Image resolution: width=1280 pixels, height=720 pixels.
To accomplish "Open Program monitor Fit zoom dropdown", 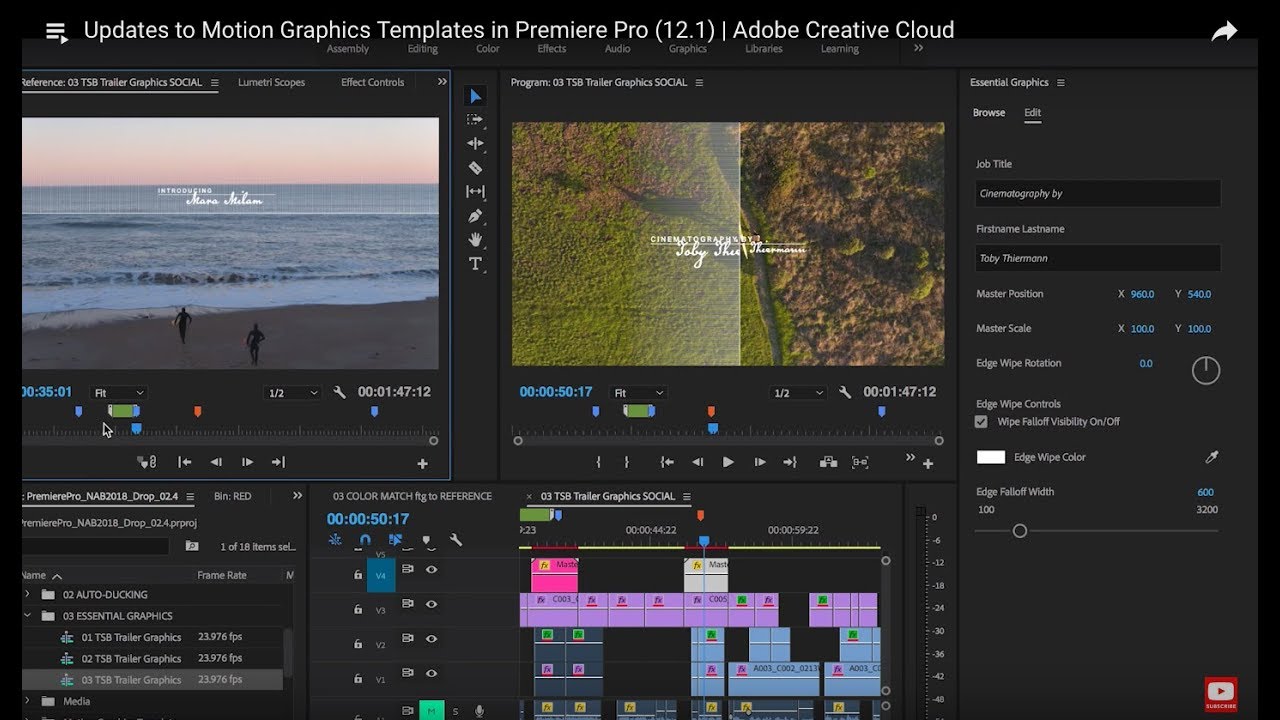I will coord(637,393).
